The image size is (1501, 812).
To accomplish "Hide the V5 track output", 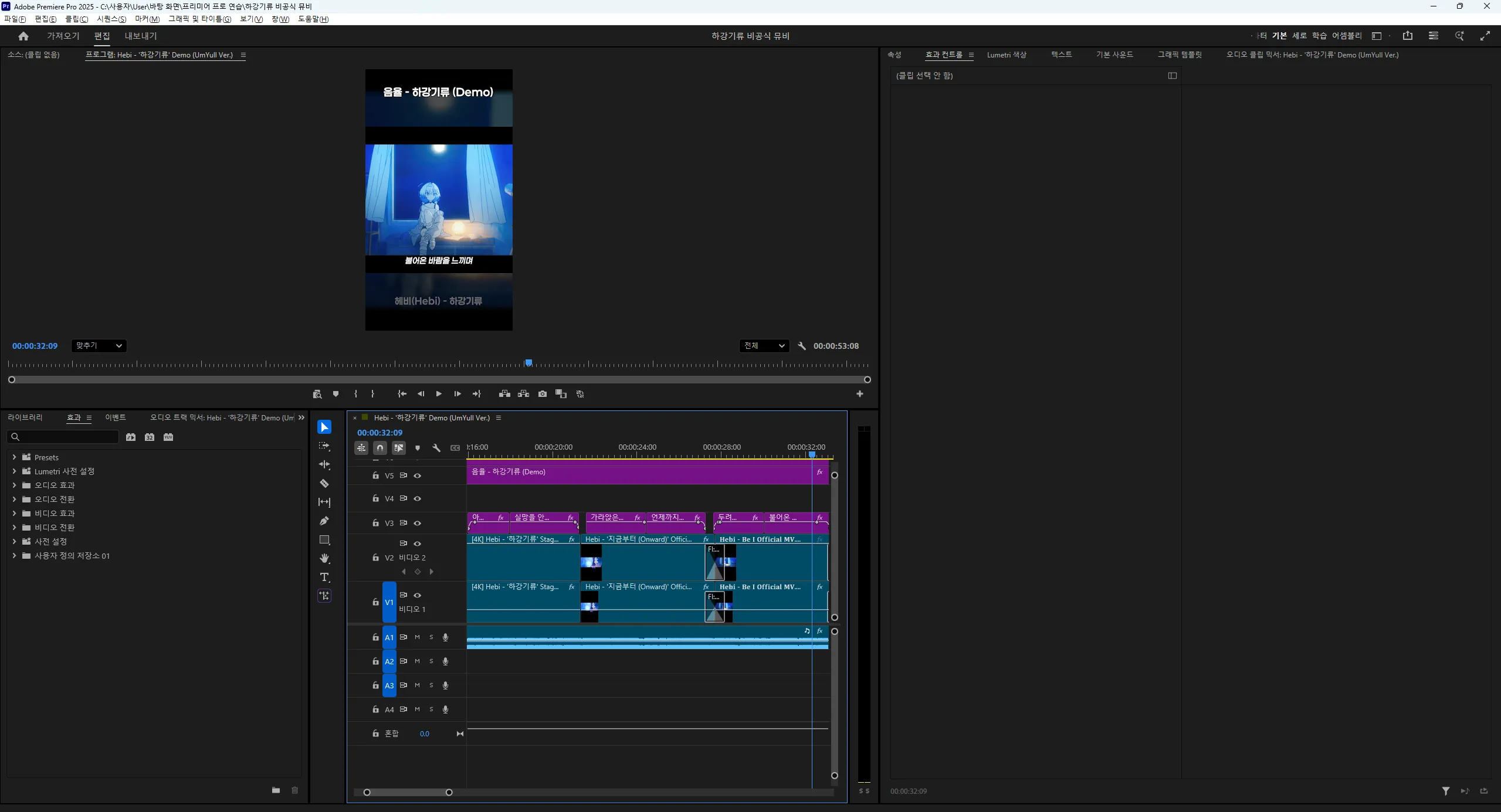I will coord(418,475).
